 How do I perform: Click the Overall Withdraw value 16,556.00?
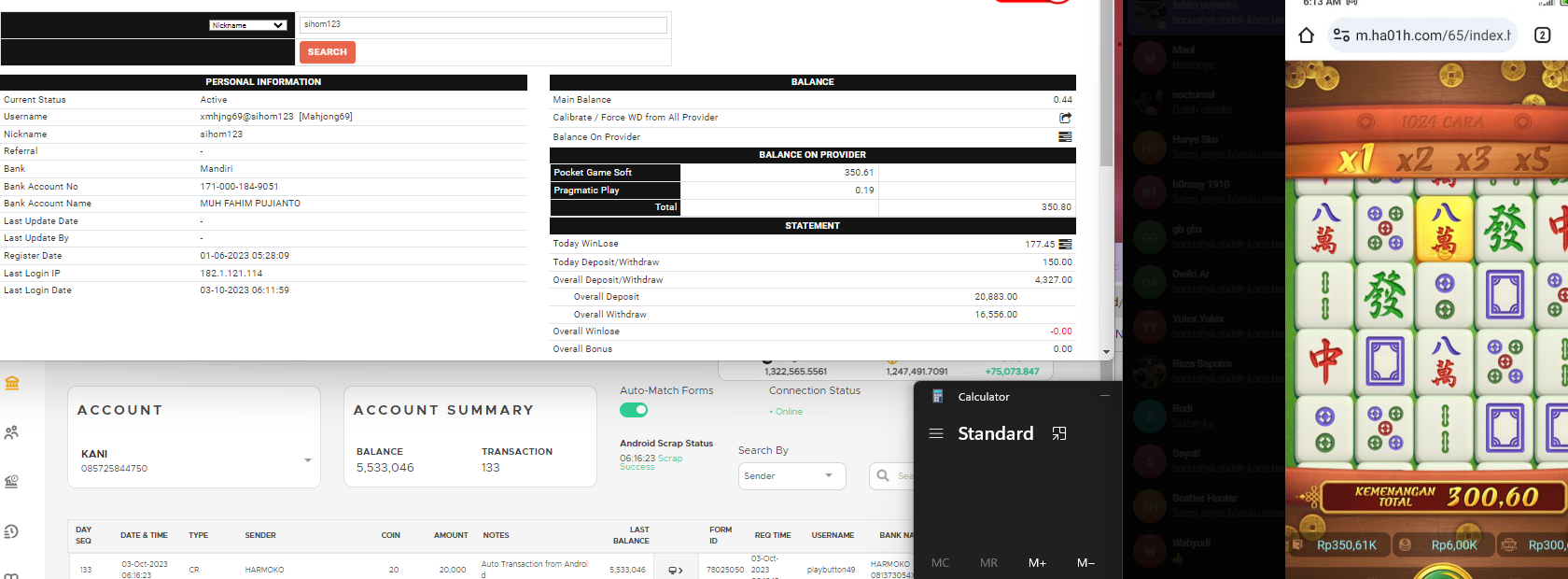(x=996, y=315)
